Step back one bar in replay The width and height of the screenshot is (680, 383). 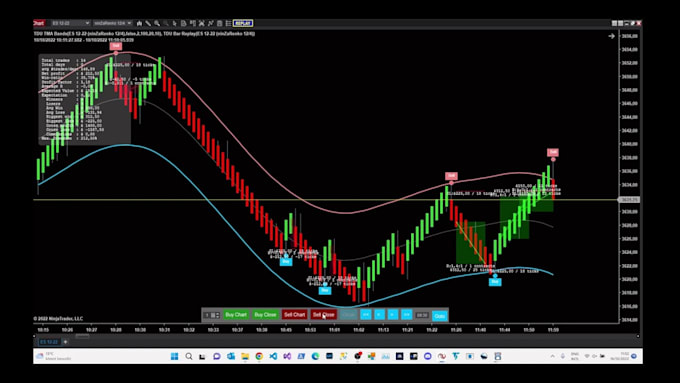pyautogui.click(x=379, y=314)
